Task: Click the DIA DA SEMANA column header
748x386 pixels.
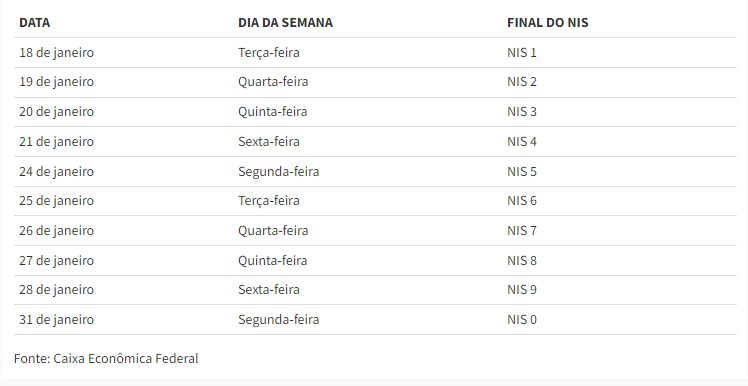Action: (x=285, y=22)
